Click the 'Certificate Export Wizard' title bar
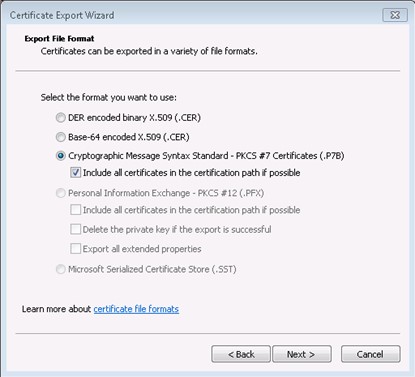The width and height of the screenshot is (415, 377). pos(62,15)
